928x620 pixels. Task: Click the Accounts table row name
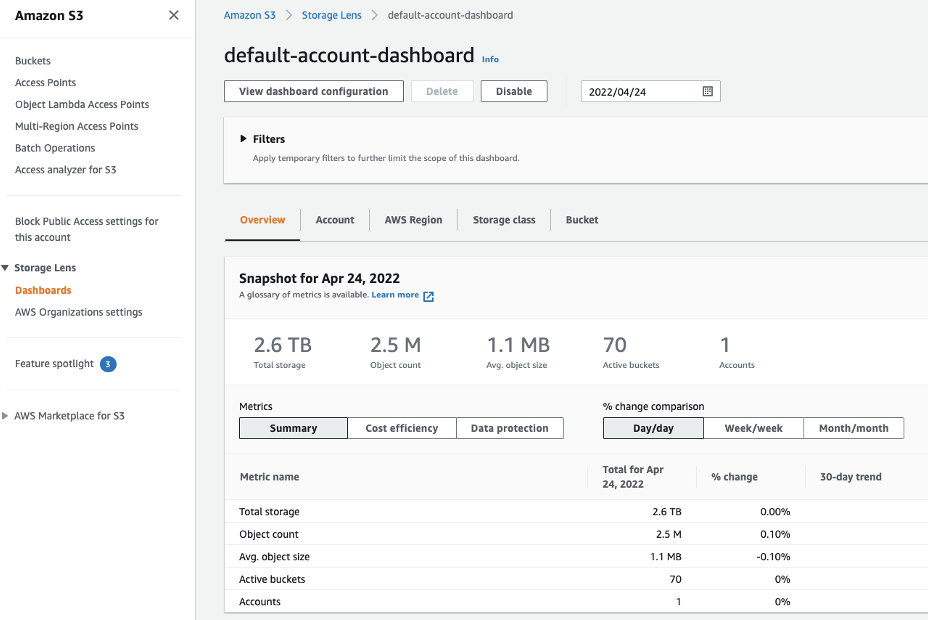(260, 602)
